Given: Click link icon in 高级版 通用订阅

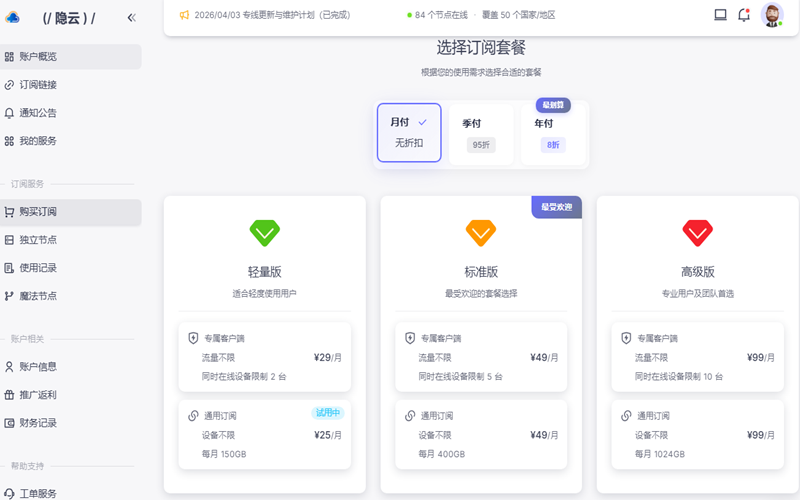Looking at the screenshot, I should point(626,416).
